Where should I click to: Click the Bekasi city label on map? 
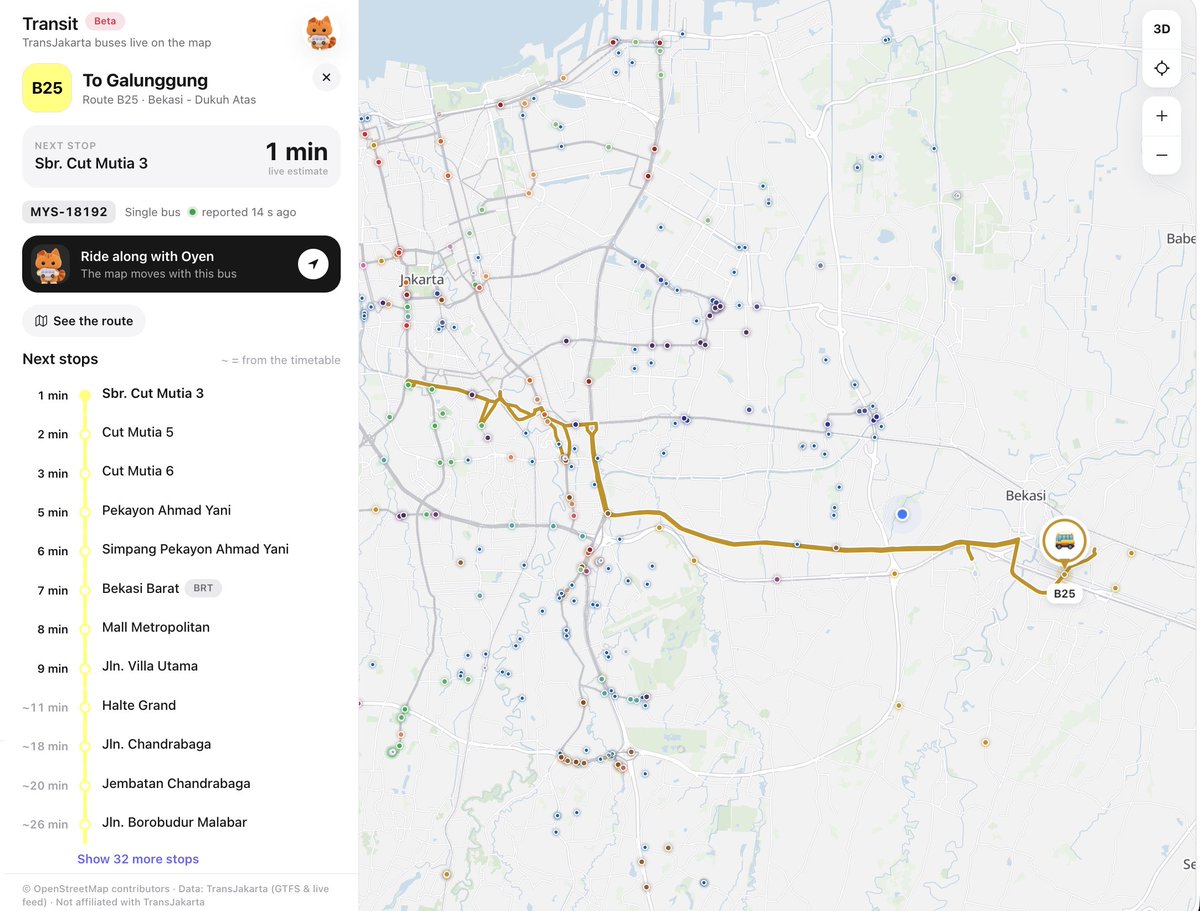tap(1025, 496)
